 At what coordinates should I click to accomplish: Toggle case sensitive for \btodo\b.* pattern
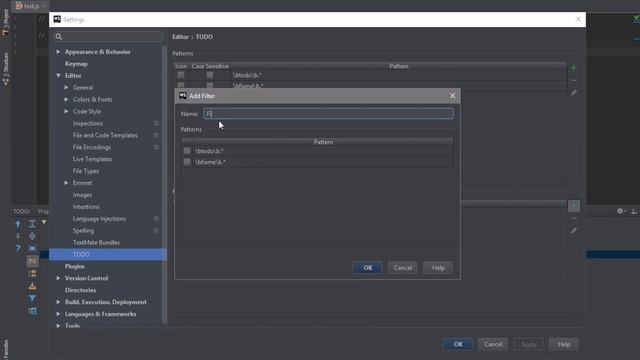[x=209, y=75]
